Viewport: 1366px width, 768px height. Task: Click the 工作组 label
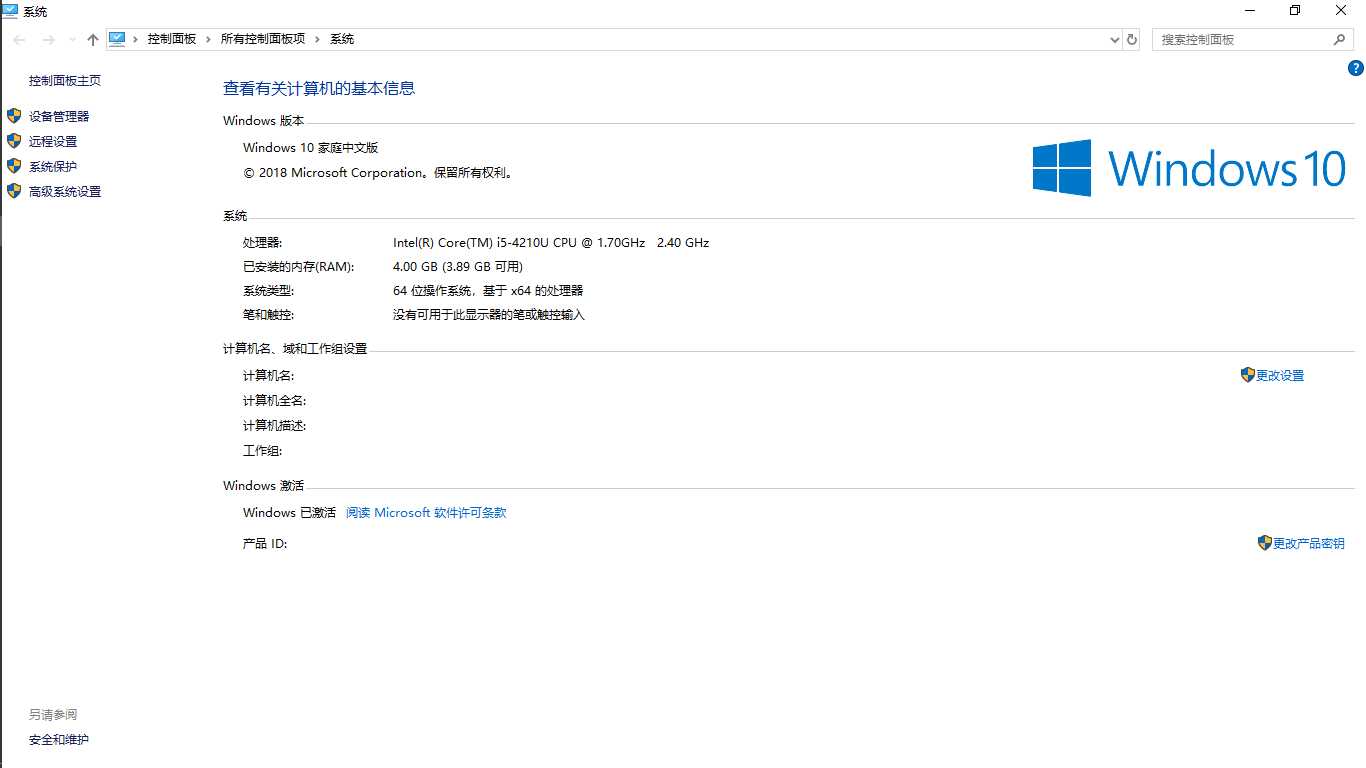tap(262, 451)
